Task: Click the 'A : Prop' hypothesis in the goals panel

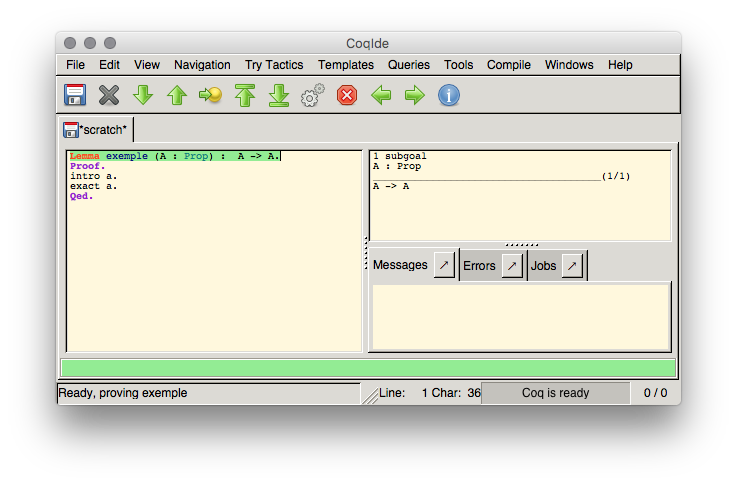Action: click(x=397, y=166)
